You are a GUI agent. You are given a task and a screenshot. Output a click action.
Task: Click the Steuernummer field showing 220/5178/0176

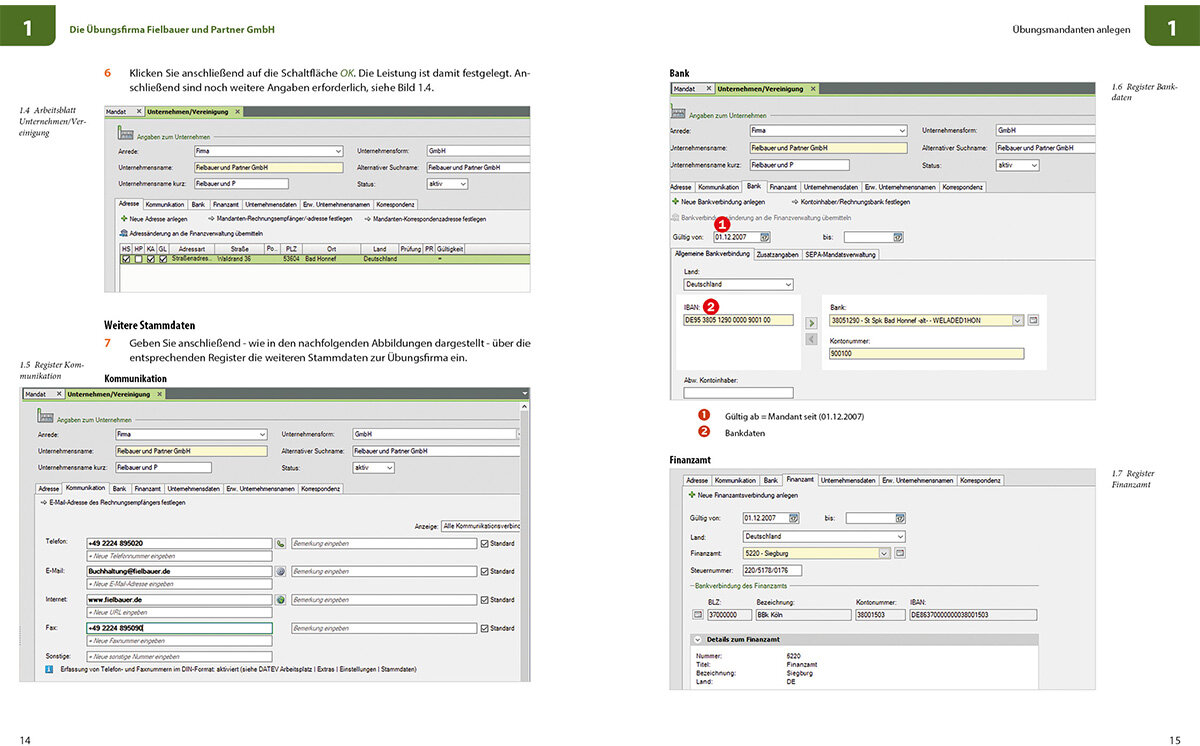coord(772,570)
